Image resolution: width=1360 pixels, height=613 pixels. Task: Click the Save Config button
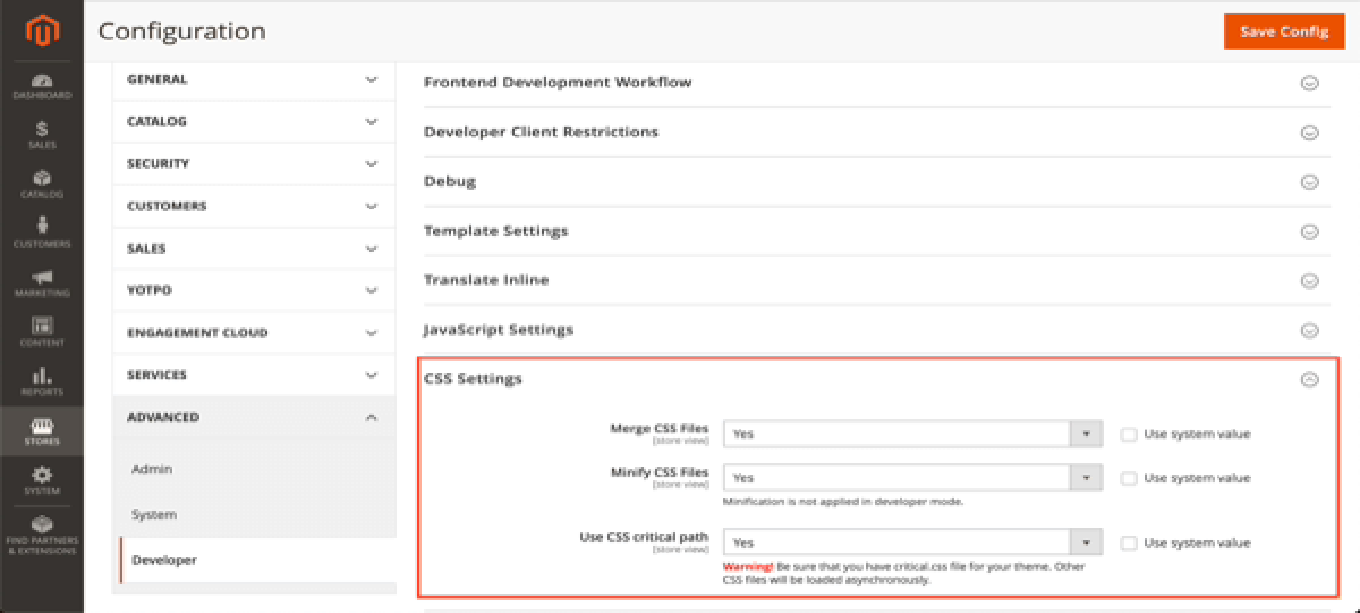point(1284,31)
